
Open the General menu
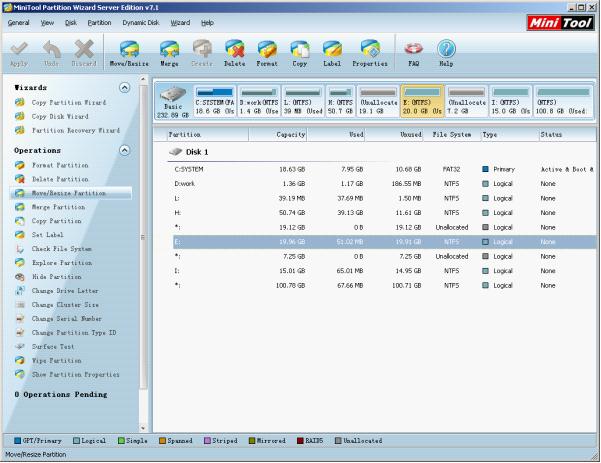point(18,23)
